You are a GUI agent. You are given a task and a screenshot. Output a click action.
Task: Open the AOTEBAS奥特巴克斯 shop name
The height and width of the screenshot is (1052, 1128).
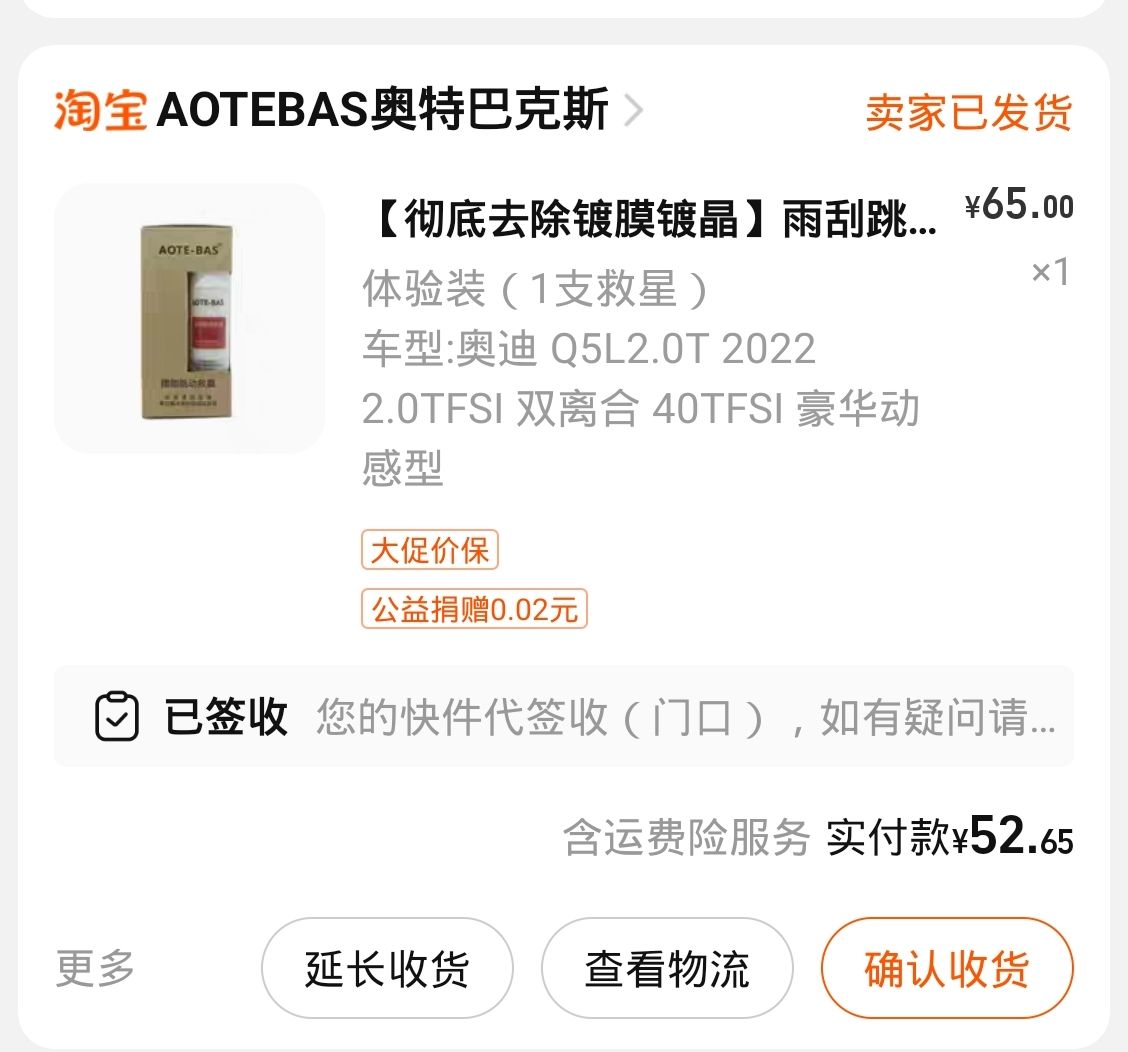pyautogui.click(x=383, y=110)
